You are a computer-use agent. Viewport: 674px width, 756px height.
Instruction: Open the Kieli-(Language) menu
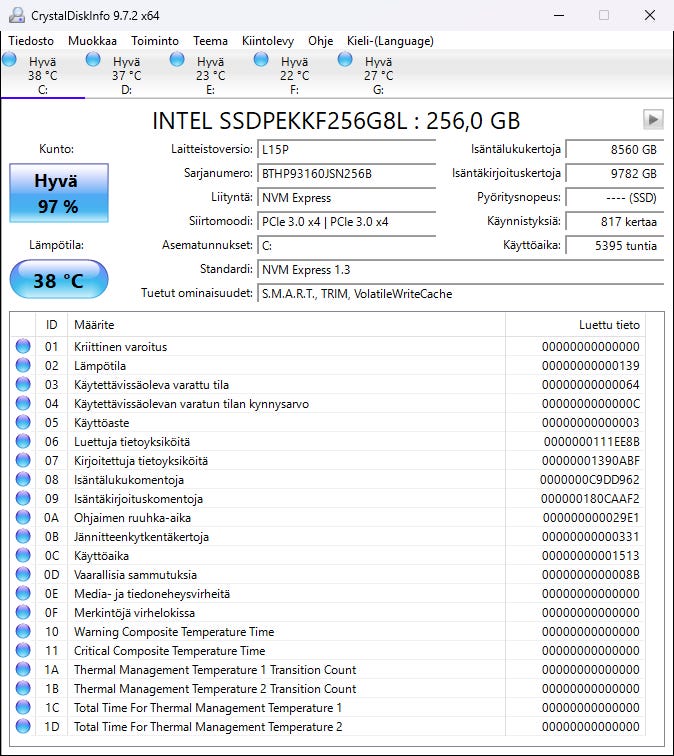click(x=389, y=41)
